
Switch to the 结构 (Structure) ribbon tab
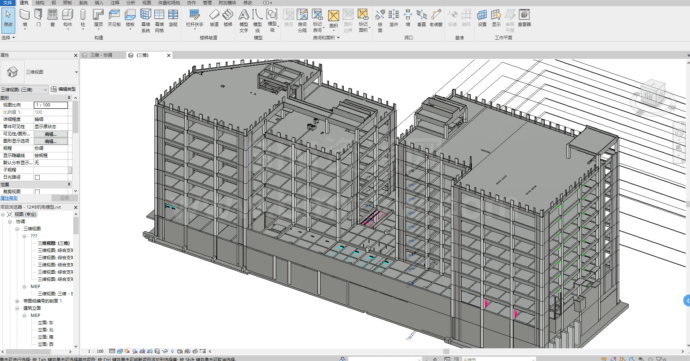tap(40, 3)
